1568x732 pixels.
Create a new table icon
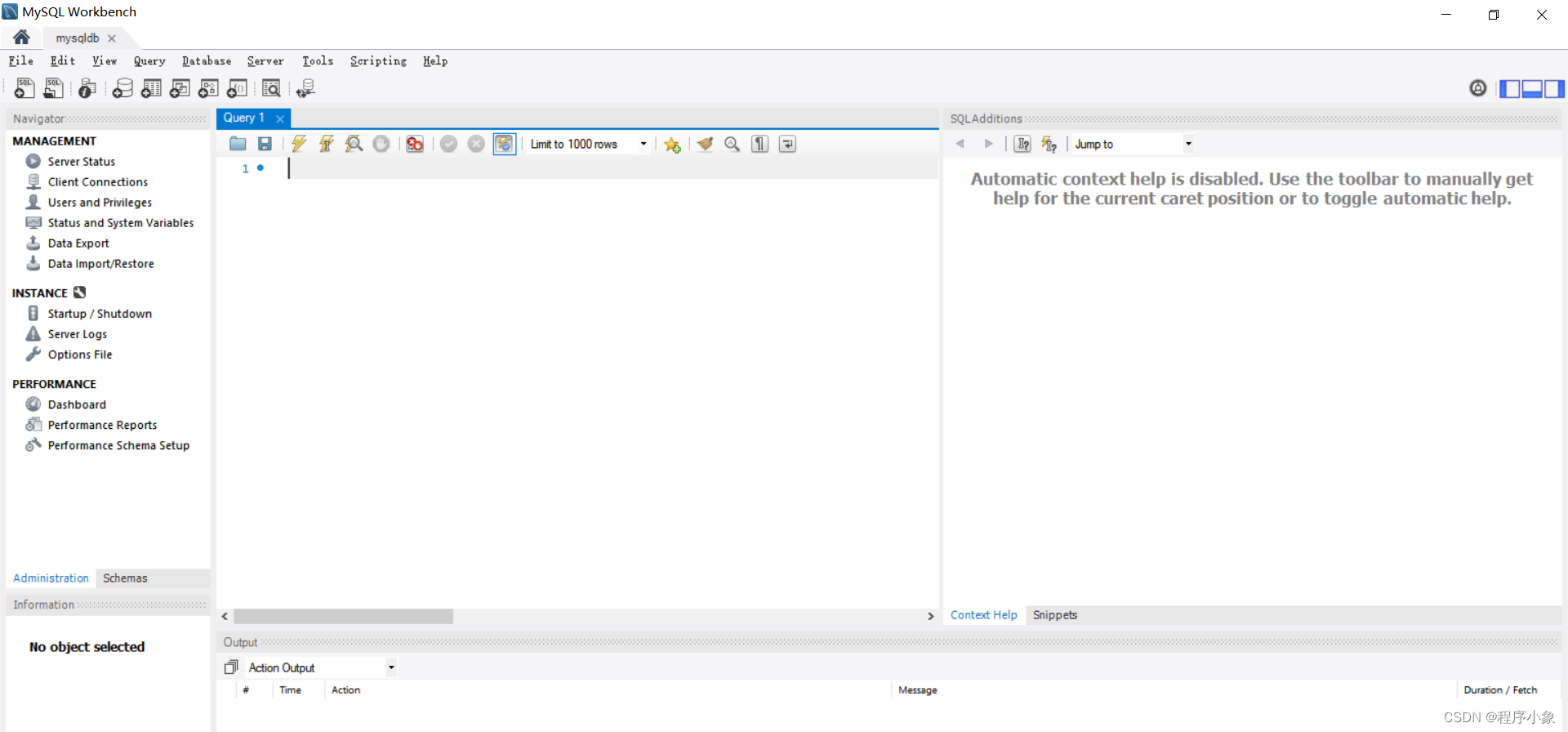click(151, 88)
